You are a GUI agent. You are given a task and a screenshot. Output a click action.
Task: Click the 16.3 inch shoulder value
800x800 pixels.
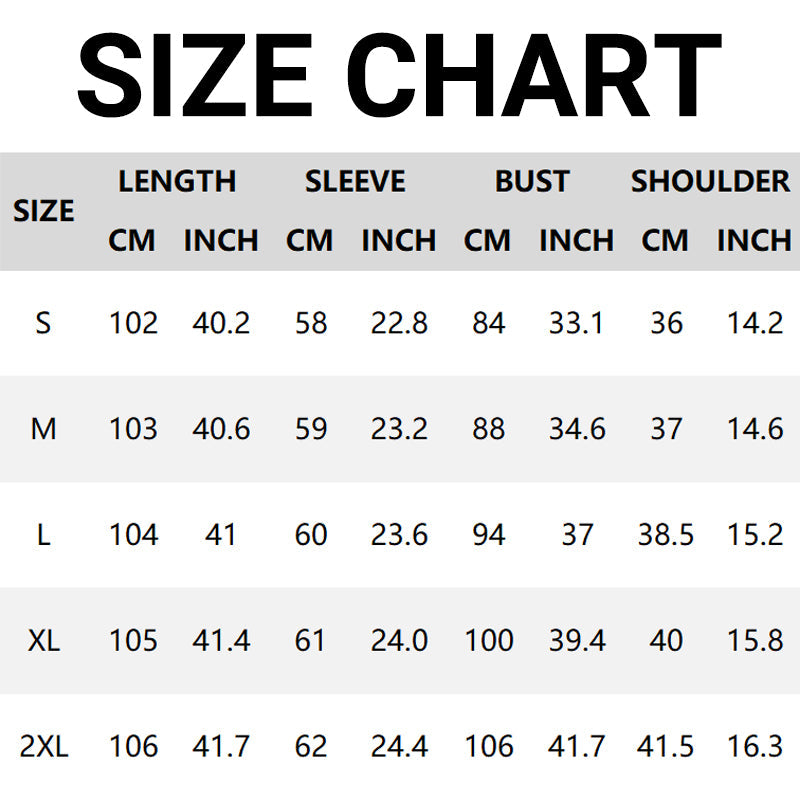tap(755, 746)
